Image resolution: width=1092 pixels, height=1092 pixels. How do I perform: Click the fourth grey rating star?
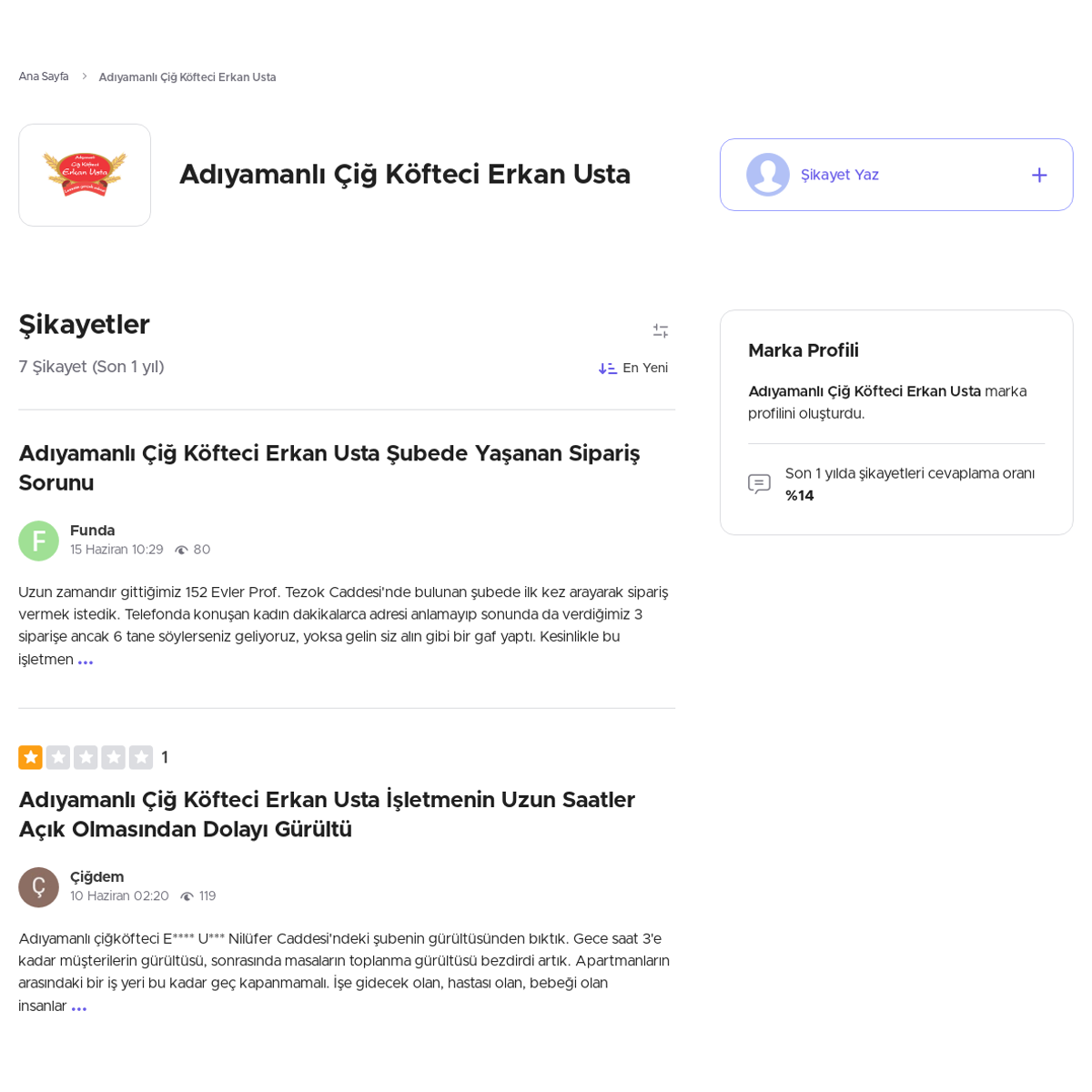point(114,757)
